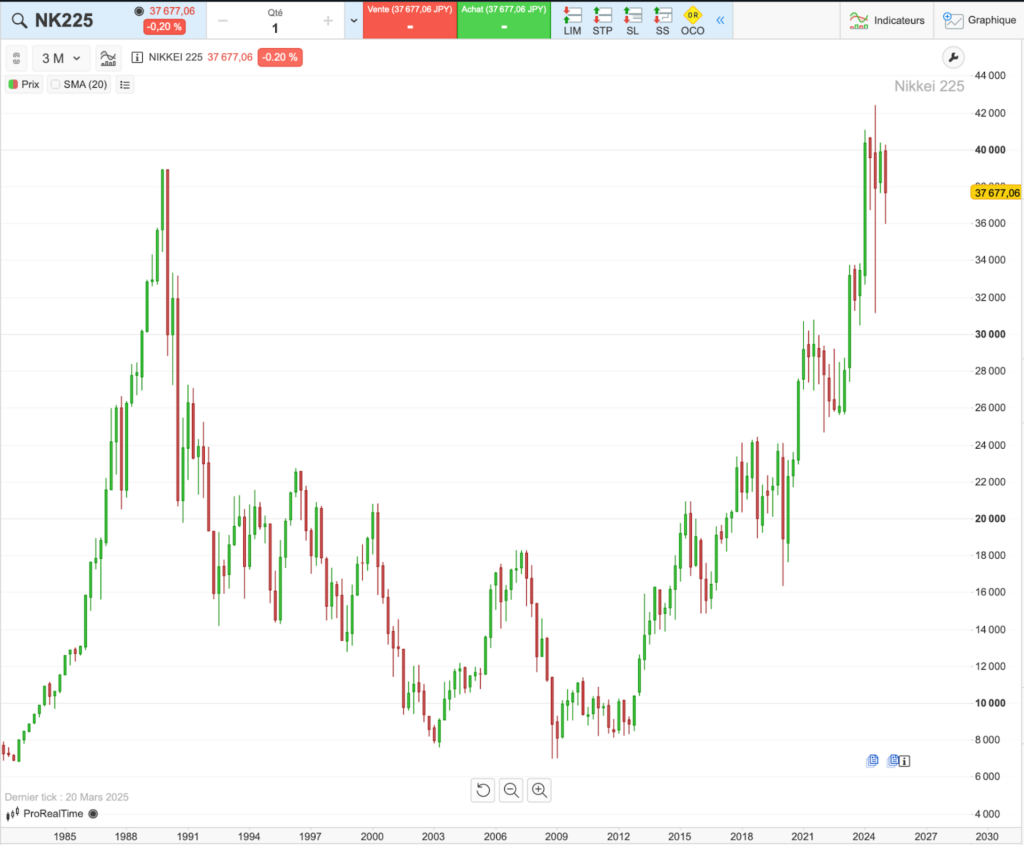Open the 3 M timeframe dropdown

[x=61, y=58]
